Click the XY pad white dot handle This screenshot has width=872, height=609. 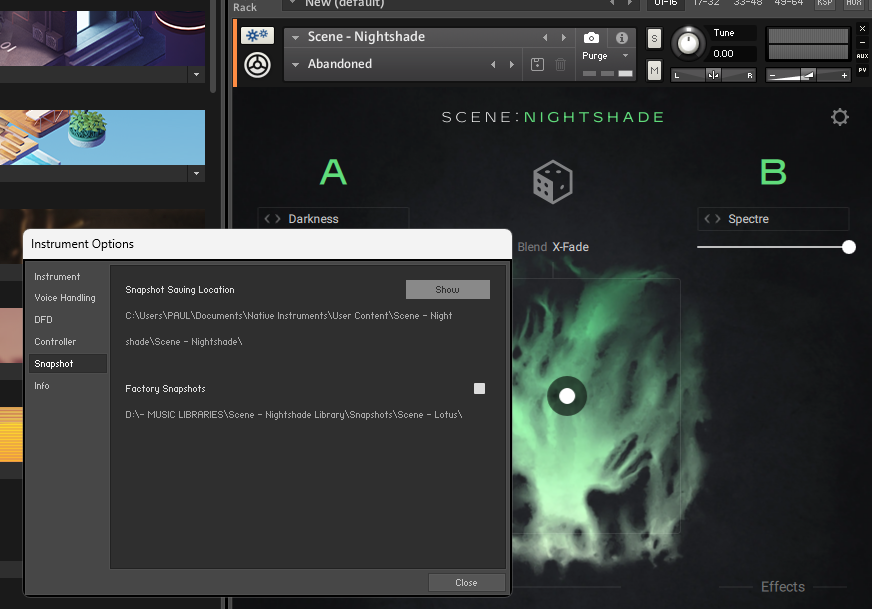click(x=567, y=396)
